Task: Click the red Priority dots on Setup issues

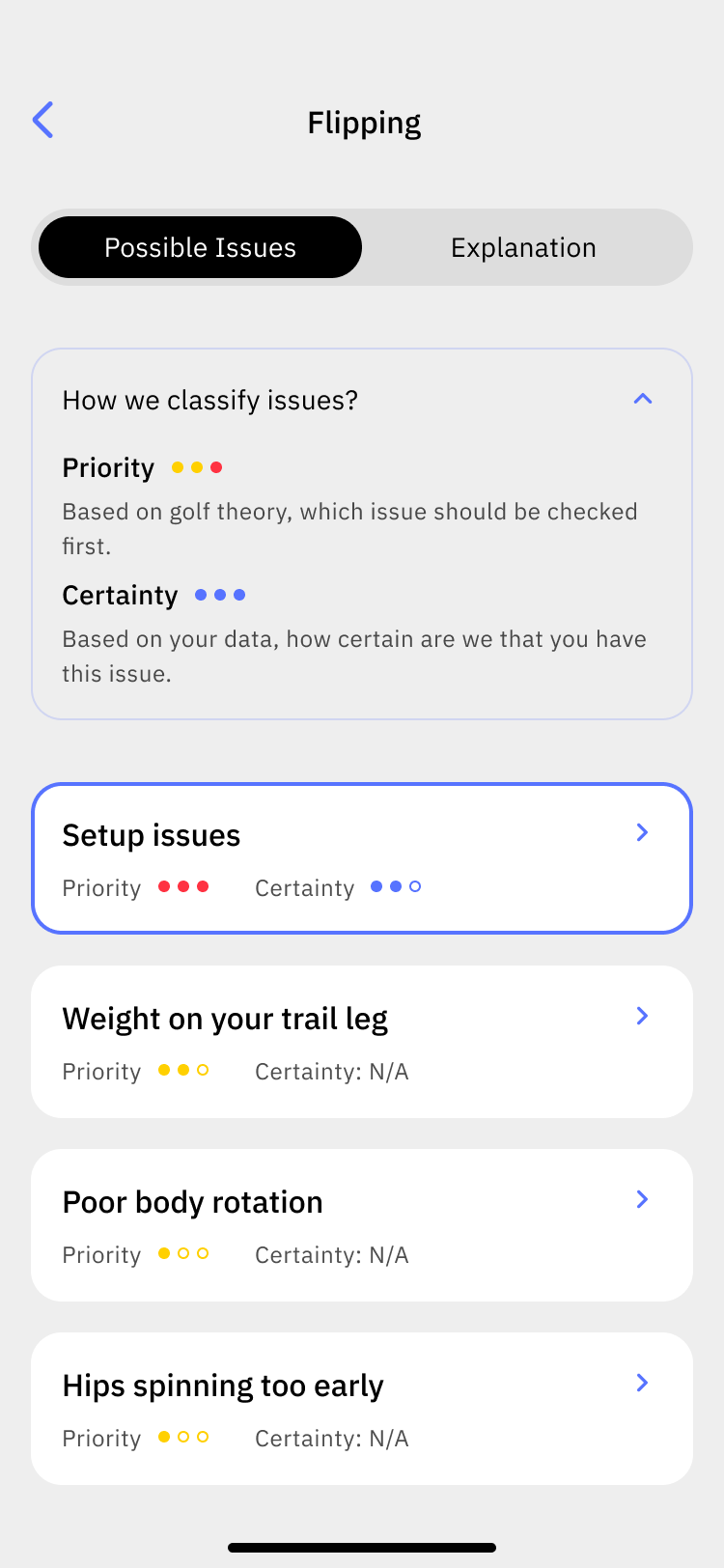Action: [x=183, y=886]
